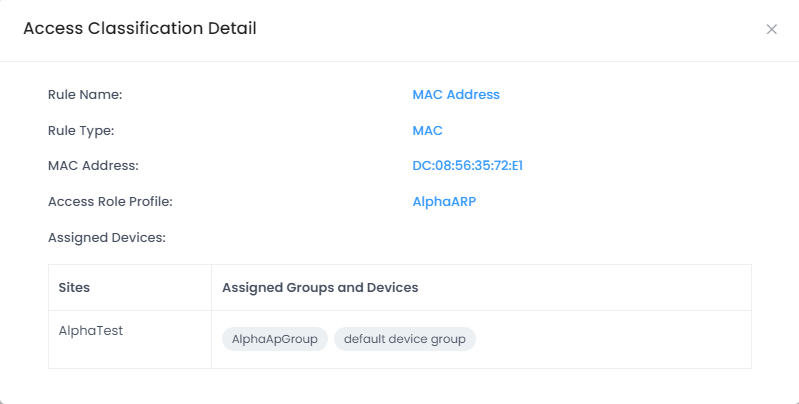Screen dimensions: 799x404
Task: Select the AlphaTest site cell
Action: (x=91, y=331)
